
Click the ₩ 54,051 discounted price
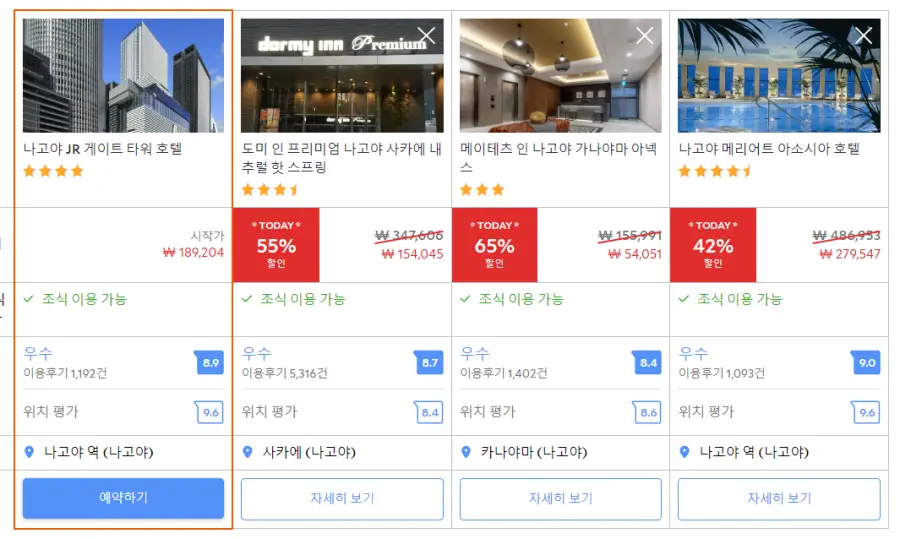(x=635, y=254)
